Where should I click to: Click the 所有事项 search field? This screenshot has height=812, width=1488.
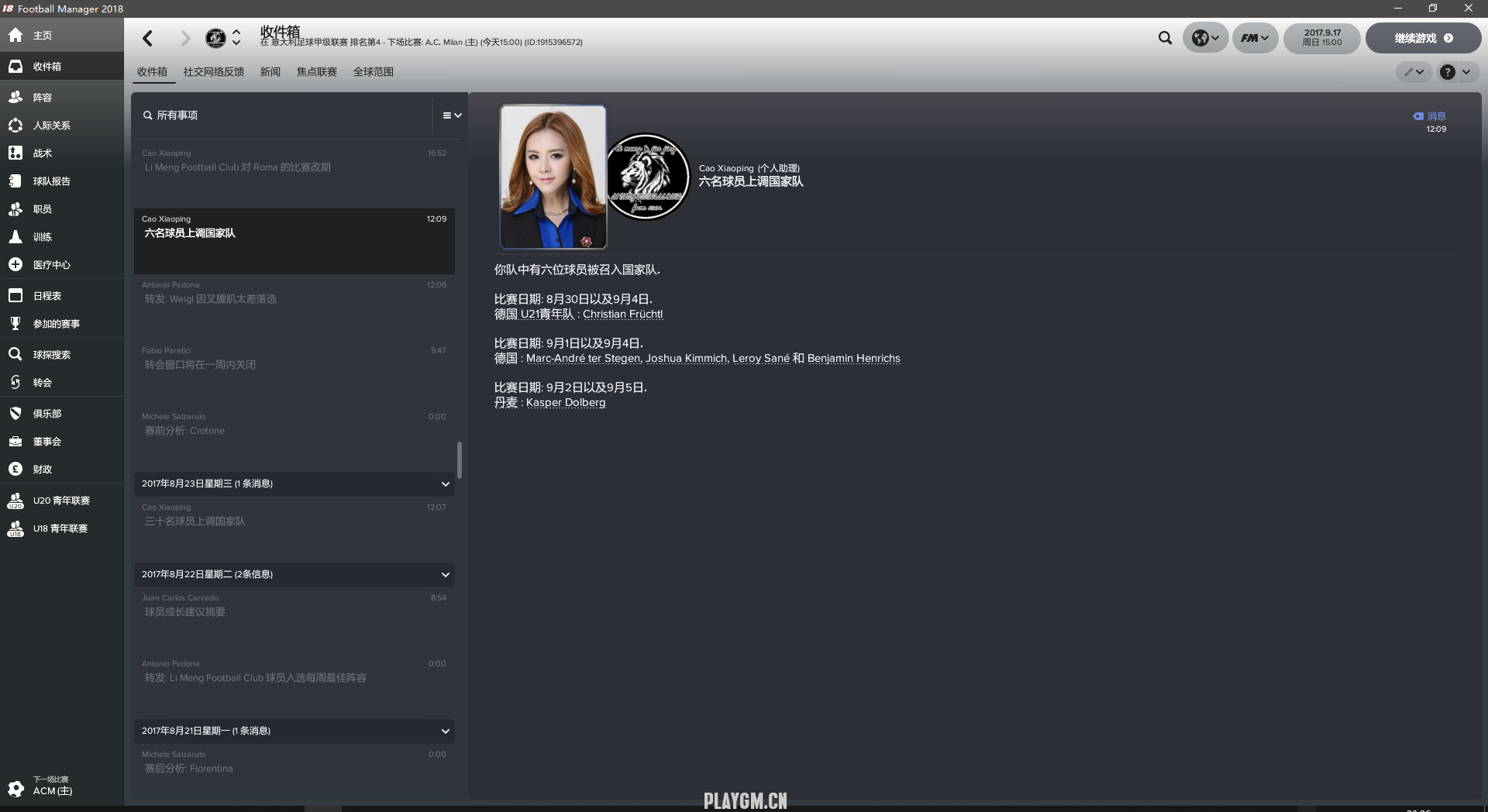(x=287, y=115)
